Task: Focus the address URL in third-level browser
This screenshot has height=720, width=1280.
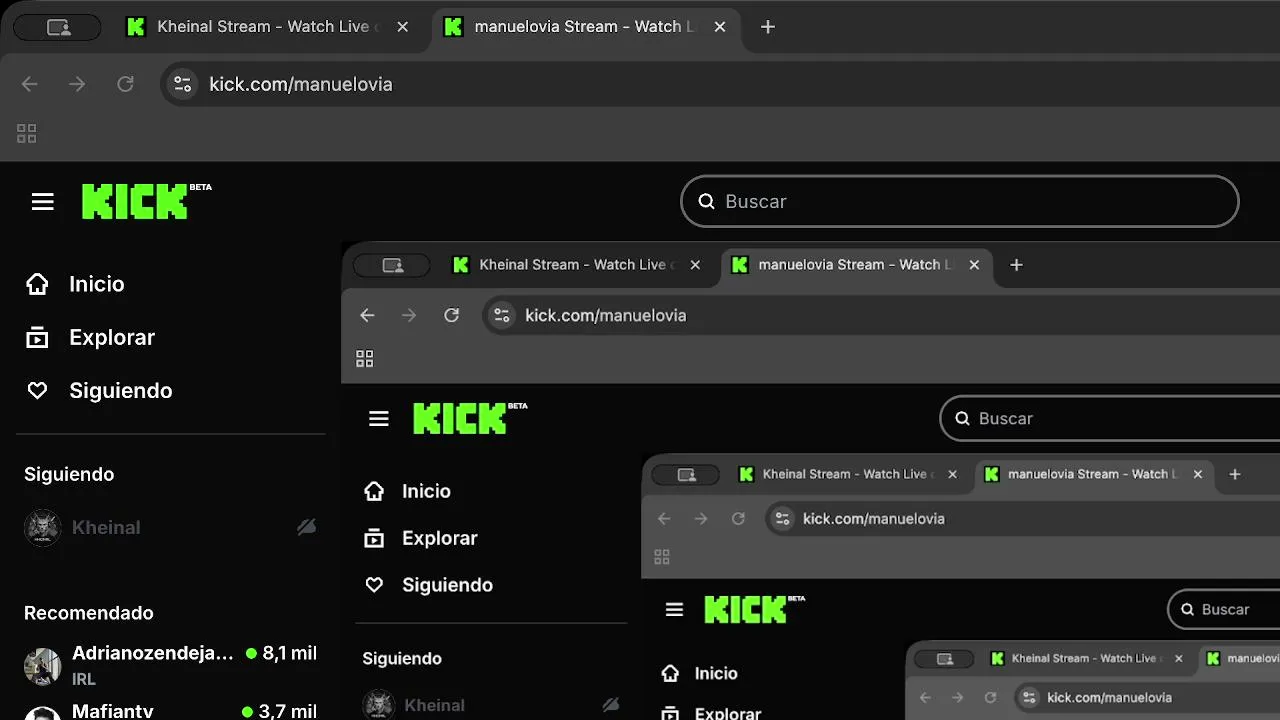Action: (874, 518)
